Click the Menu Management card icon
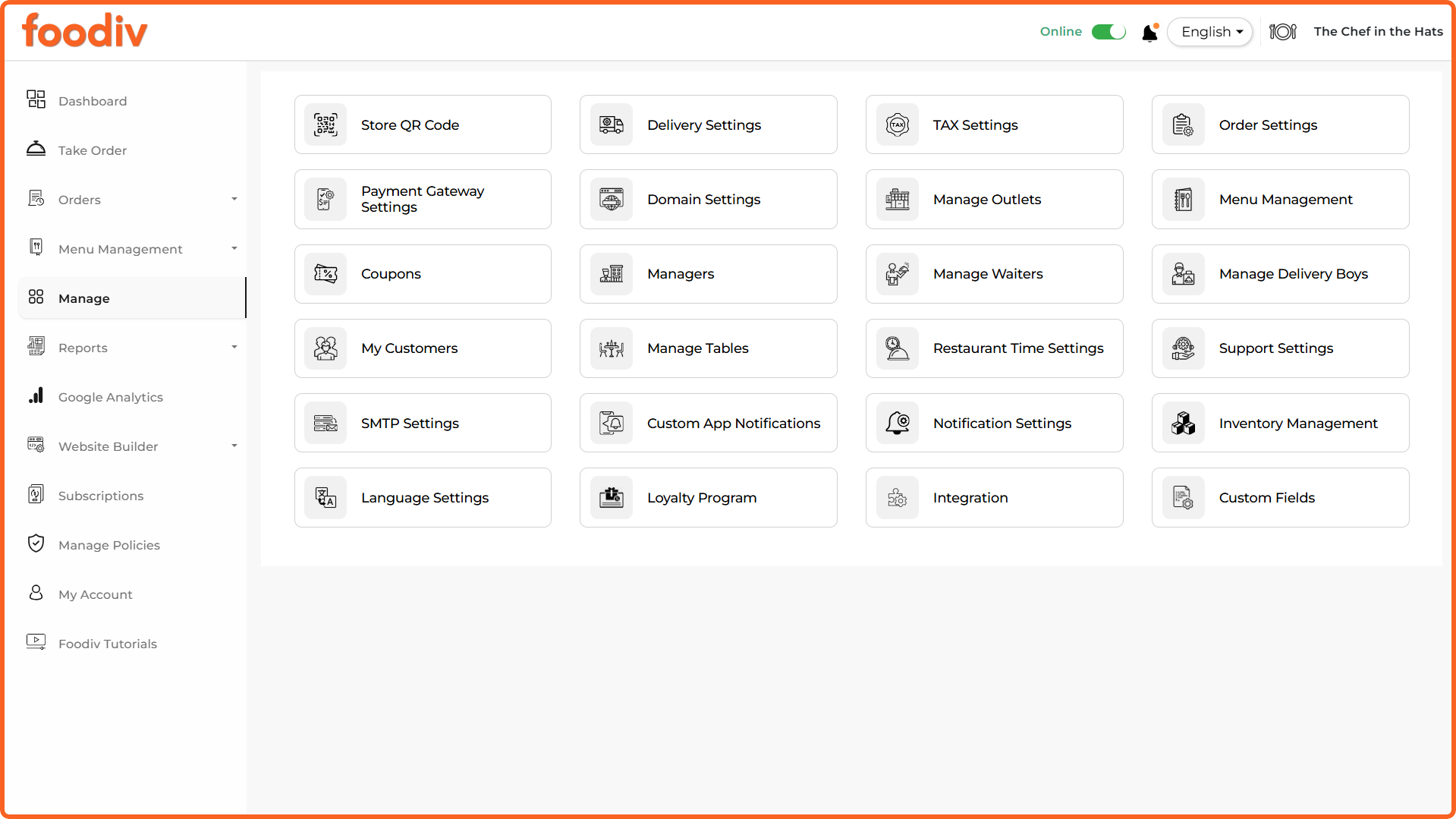The image size is (1456, 819). [x=1184, y=199]
